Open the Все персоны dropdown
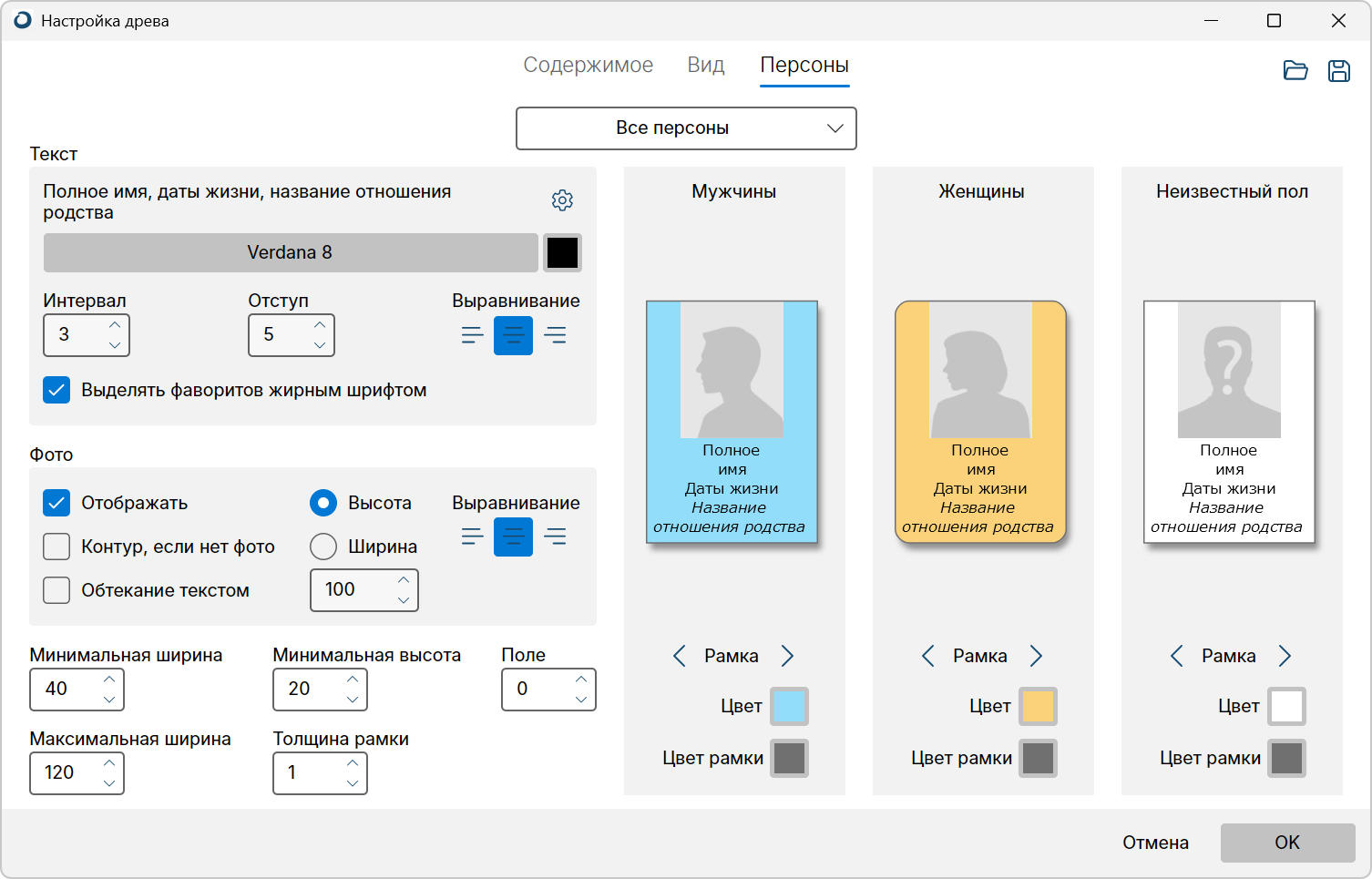This screenshot has height=879, width=1372. point(685,128)
